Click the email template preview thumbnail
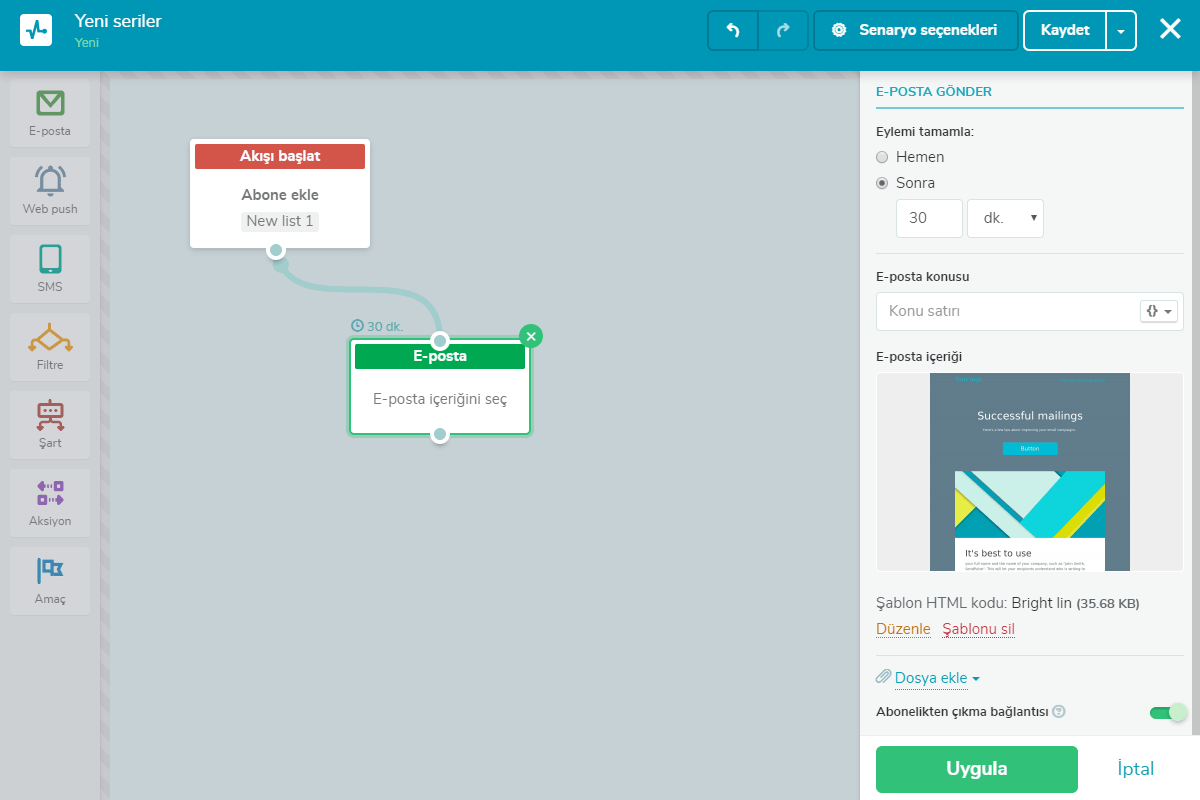Viewport: 1200px width, 800px height. 1030,472
